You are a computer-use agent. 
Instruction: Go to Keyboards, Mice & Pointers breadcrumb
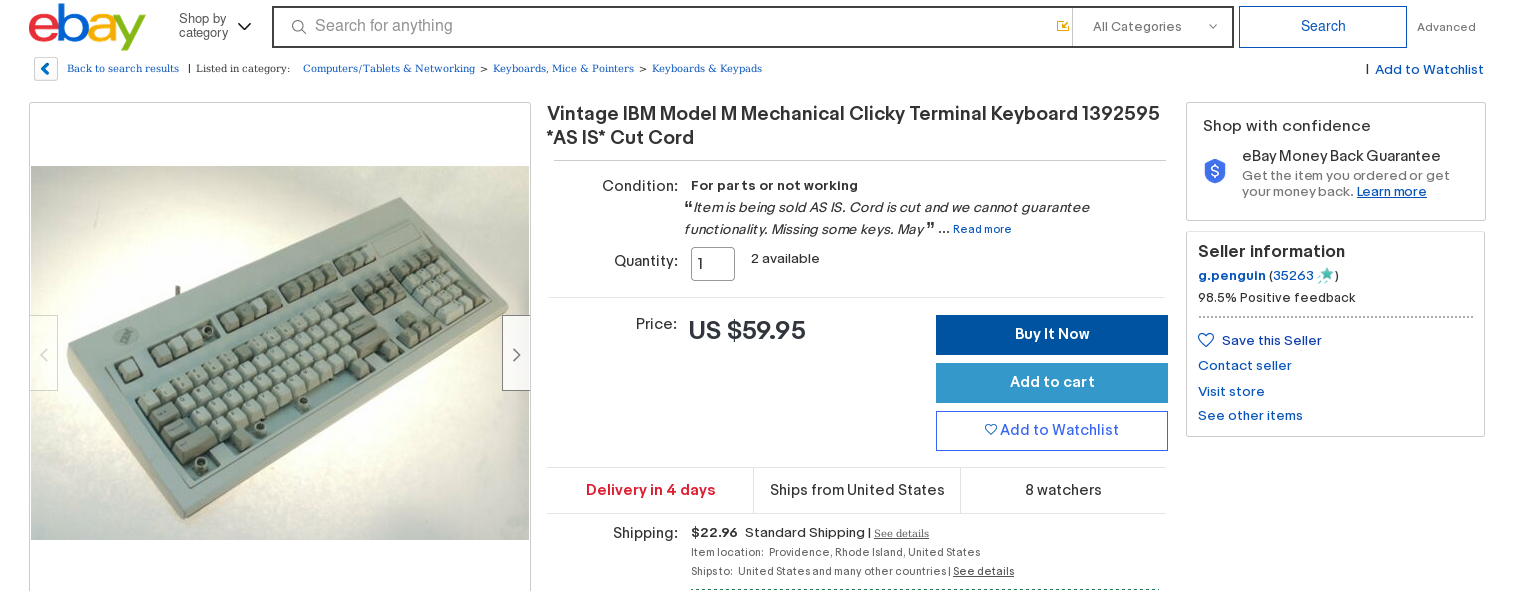(563, 69)
